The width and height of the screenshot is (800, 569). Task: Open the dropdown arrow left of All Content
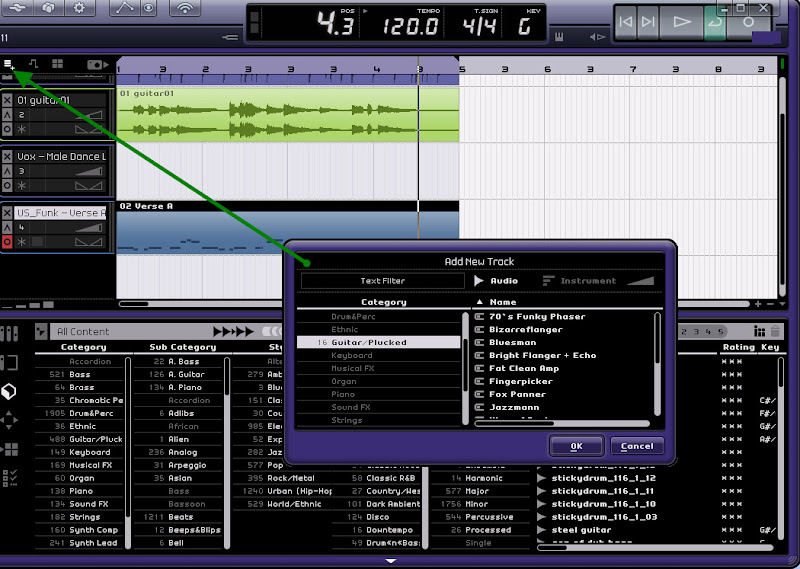pyautogui.click(x=41, y=332)
